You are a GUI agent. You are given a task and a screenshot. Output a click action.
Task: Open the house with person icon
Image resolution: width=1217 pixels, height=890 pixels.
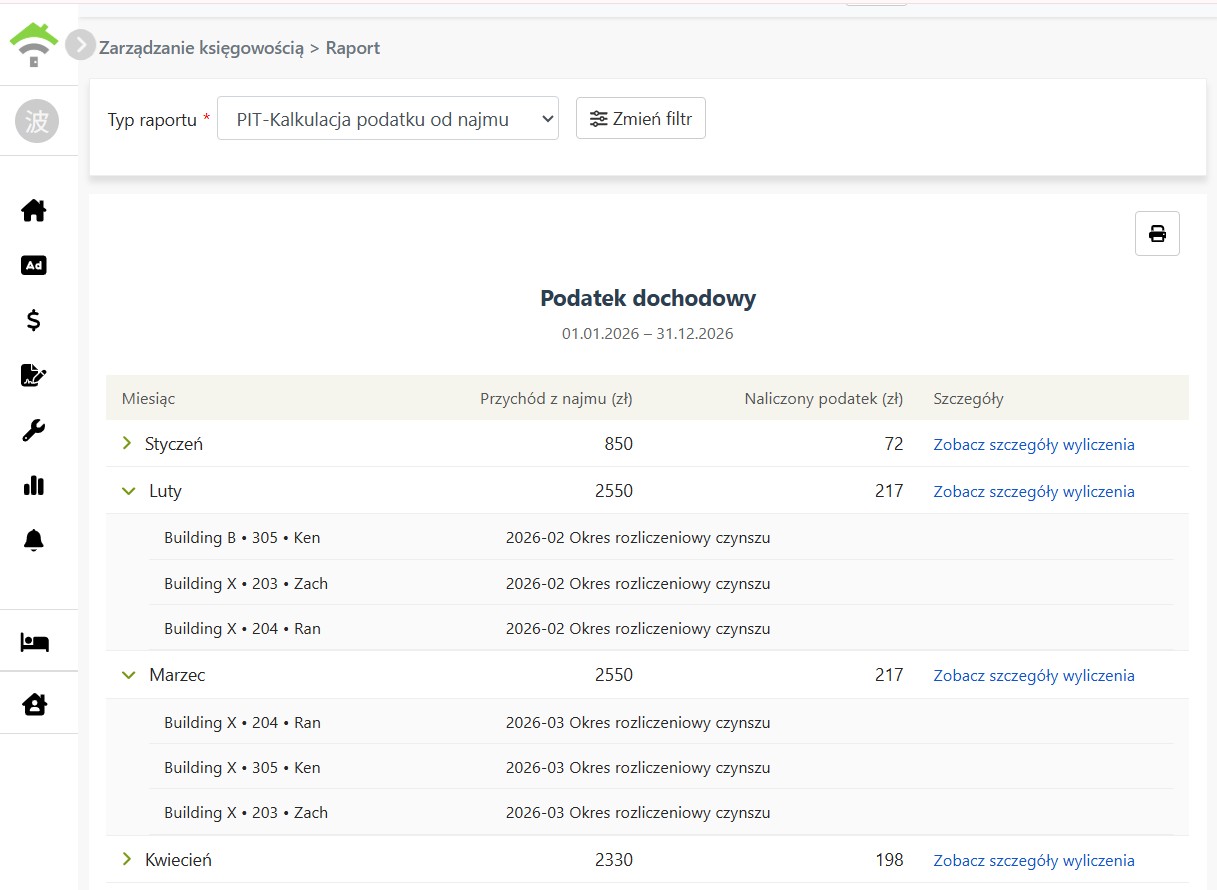click(35, 704)
